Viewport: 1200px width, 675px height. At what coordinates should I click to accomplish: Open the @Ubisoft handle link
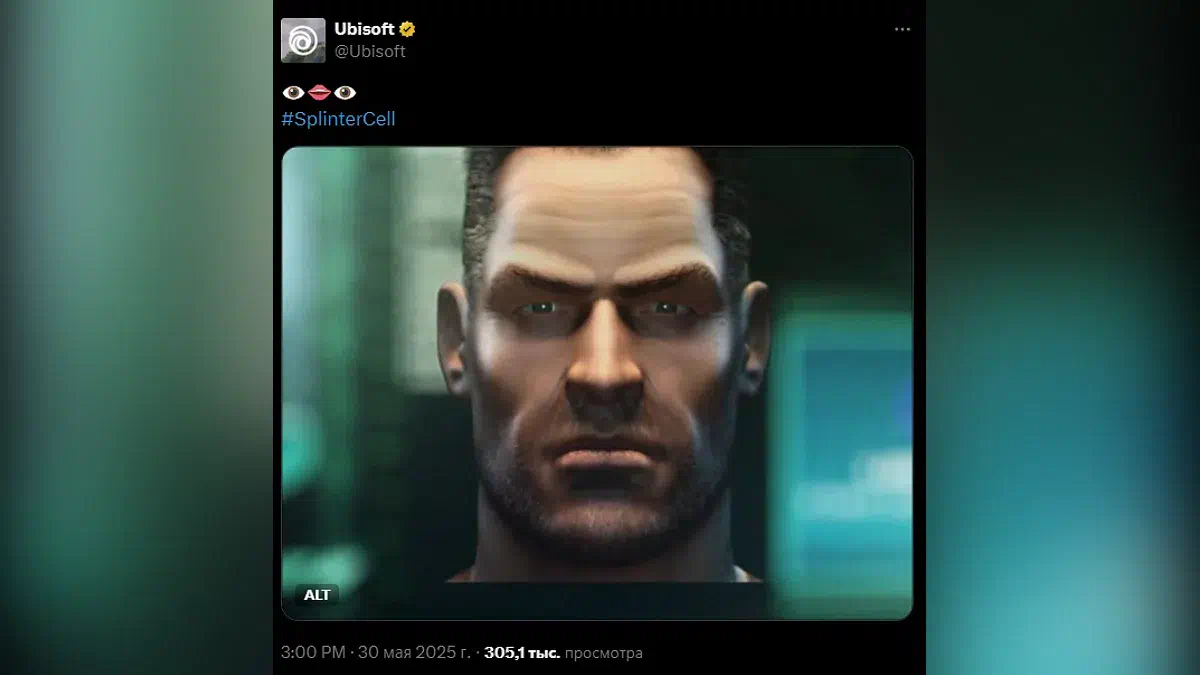point(370,51)
